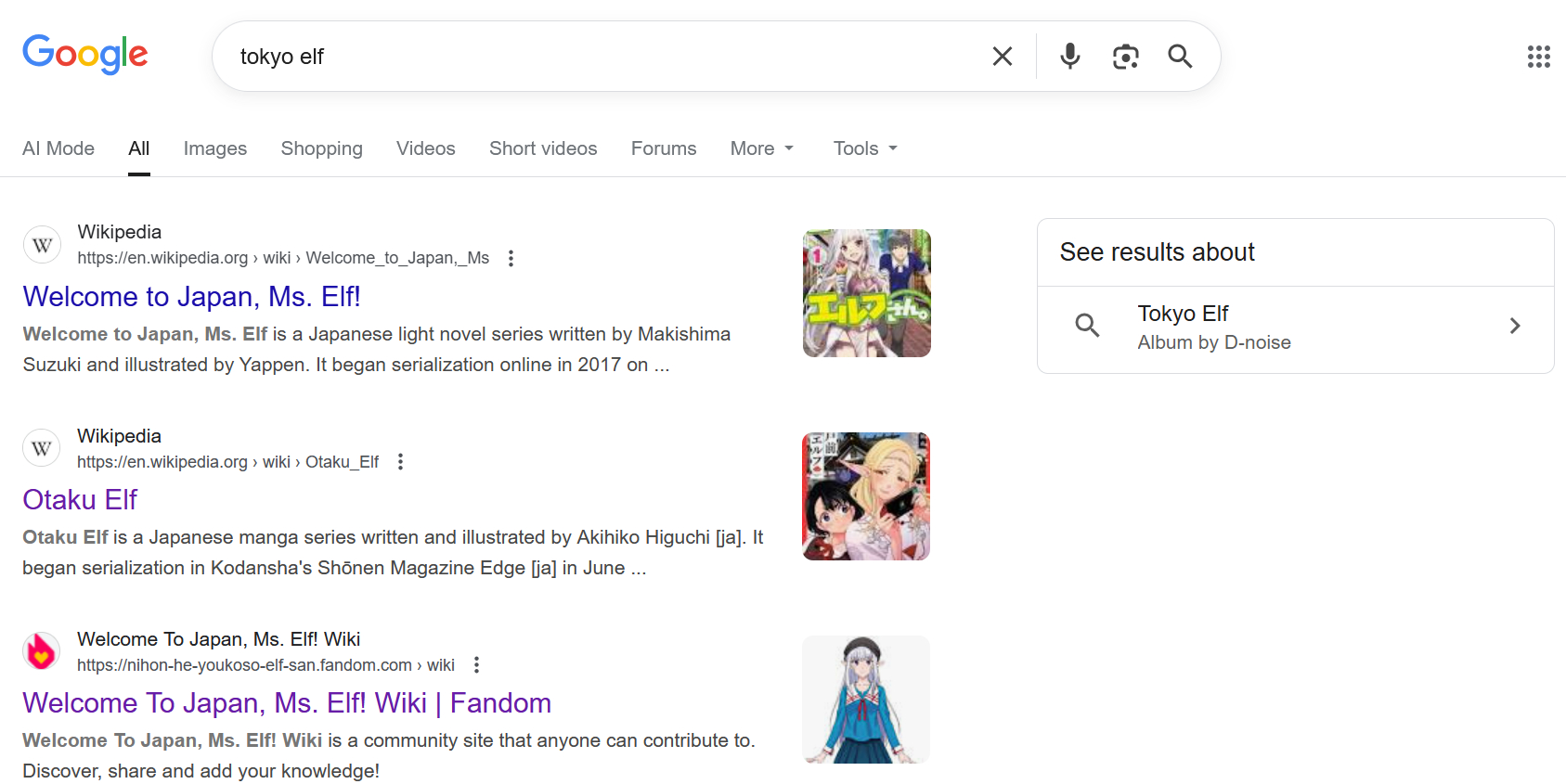This screenshot has height=784, width=1566.
Task: Click the en.wikipedia.org Otaku_Elf URL
Action: point(228,461)
